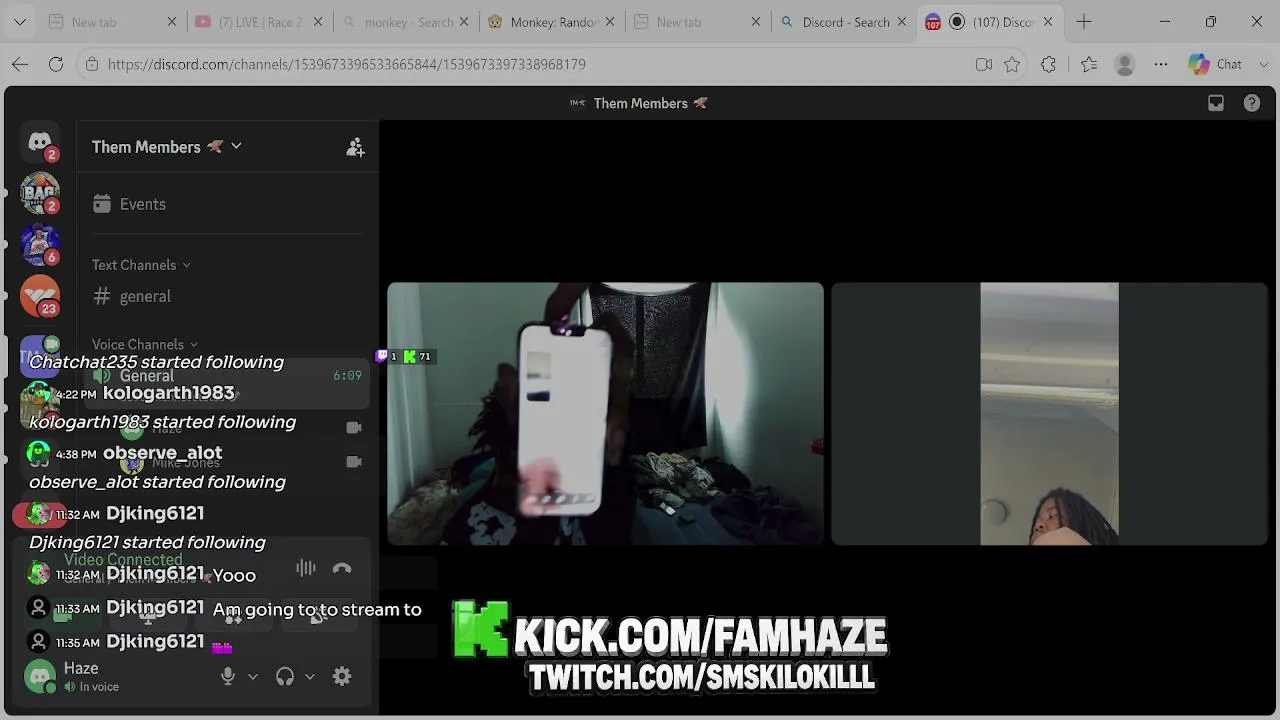Open headphone output options chevron

[x=310, y=676]
